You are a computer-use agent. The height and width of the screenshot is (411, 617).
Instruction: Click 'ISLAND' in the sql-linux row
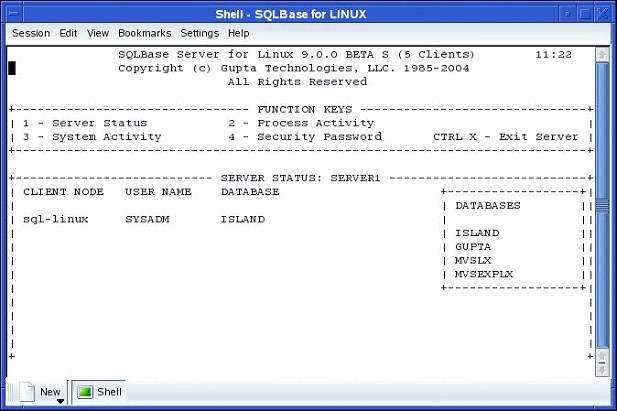(x=243, y=220)
